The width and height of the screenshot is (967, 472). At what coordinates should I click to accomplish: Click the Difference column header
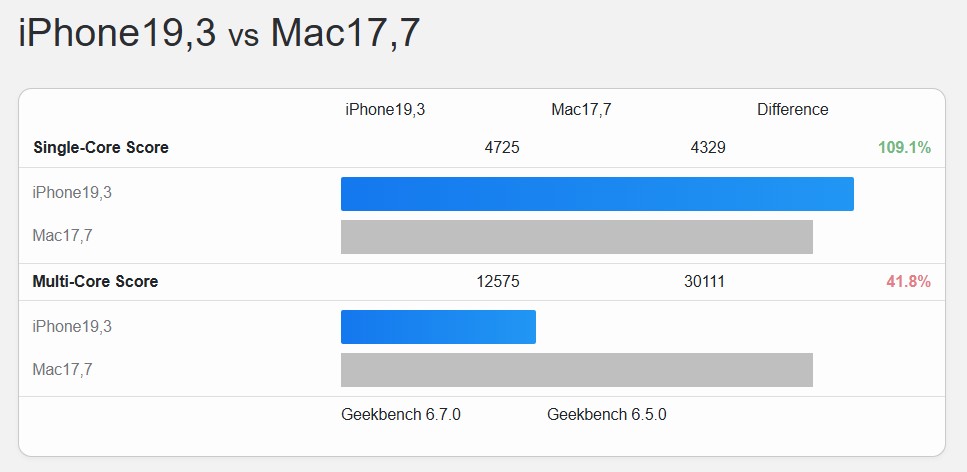coord(792,110)
